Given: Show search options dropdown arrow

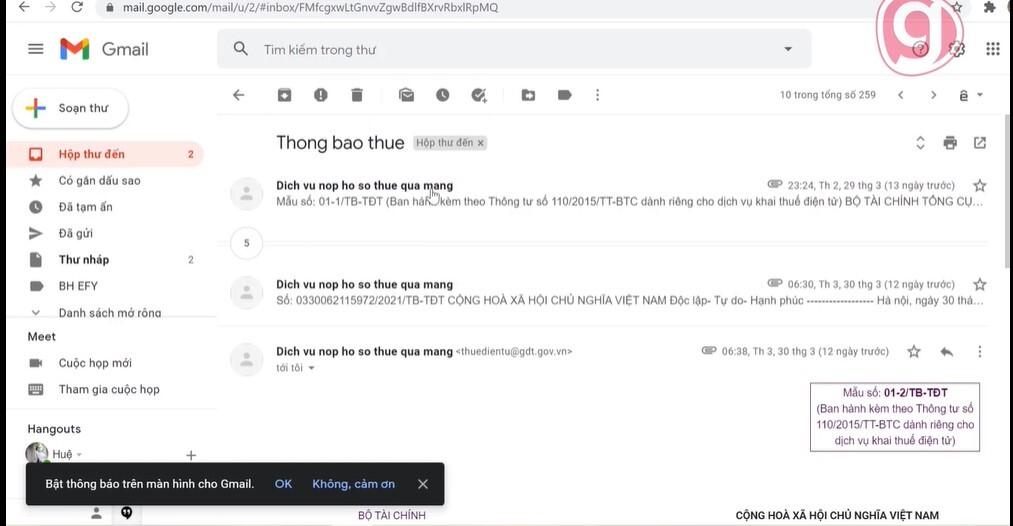Looking at the screenshot, I should [x=788, y=49].
